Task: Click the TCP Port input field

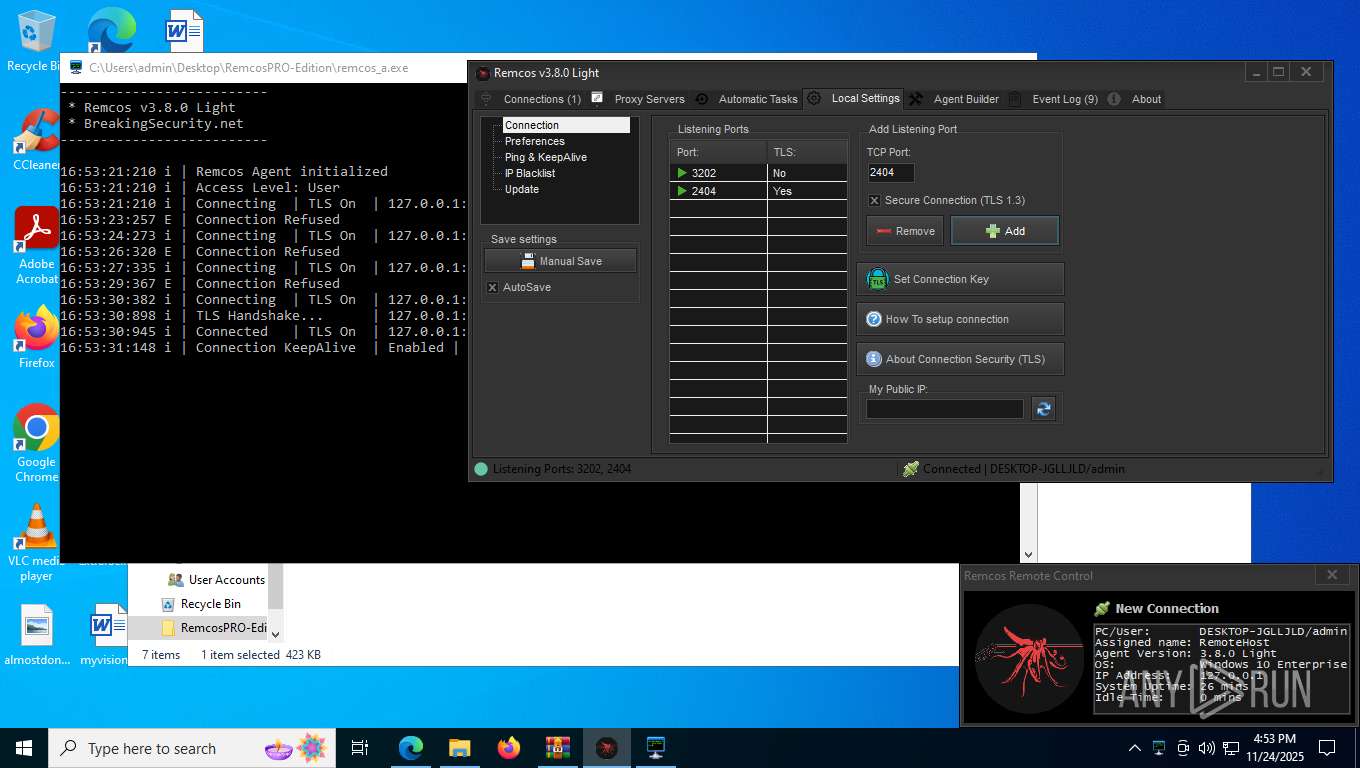Action: tap(890, 172)
